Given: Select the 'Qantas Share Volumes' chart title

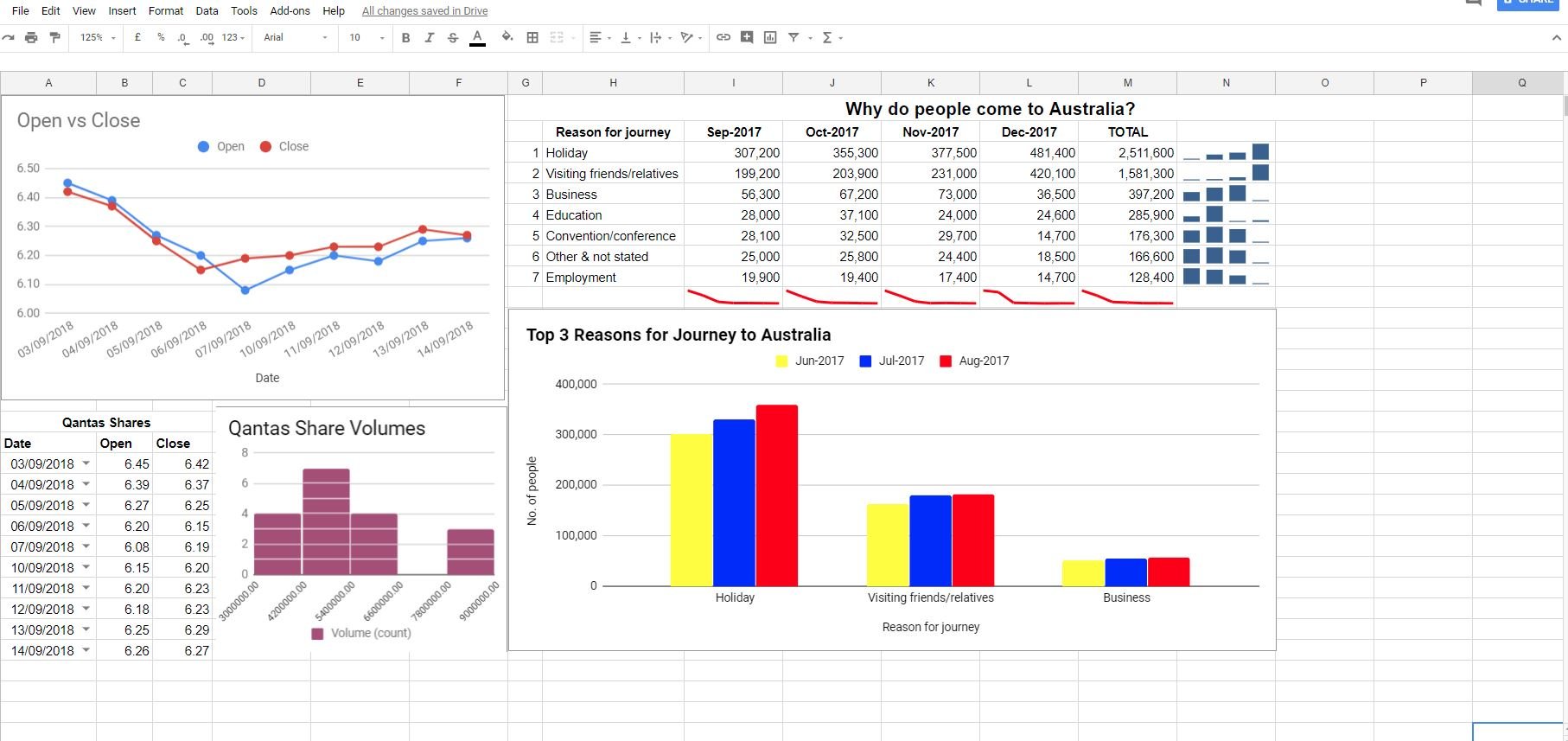Looking at the screenshot, I should pyautogui.click(x=327, y=428).
